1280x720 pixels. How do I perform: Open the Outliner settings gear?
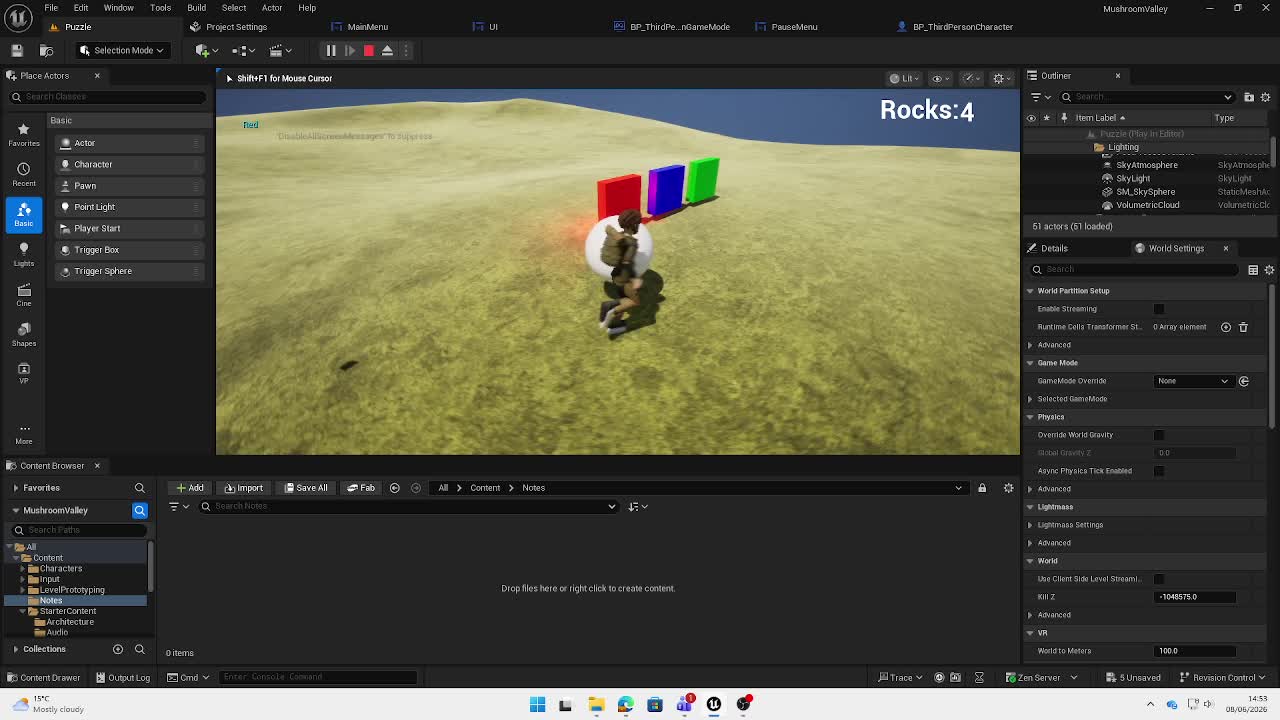[x=1266, y=97]
